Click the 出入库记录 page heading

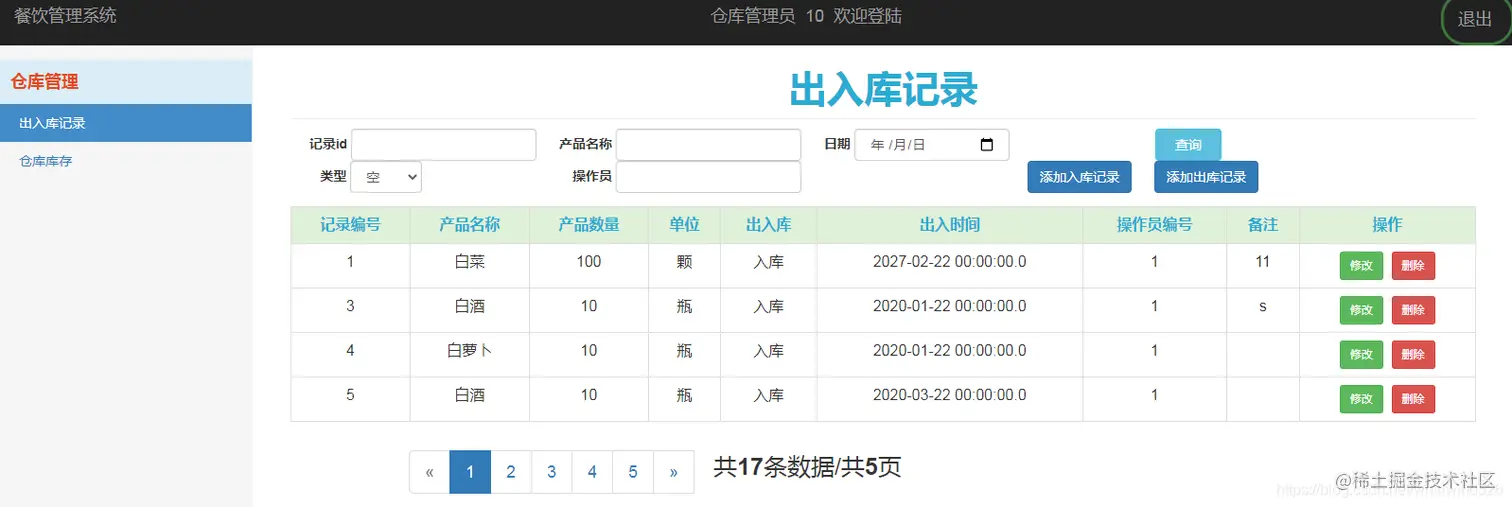(x=883, y=90)
